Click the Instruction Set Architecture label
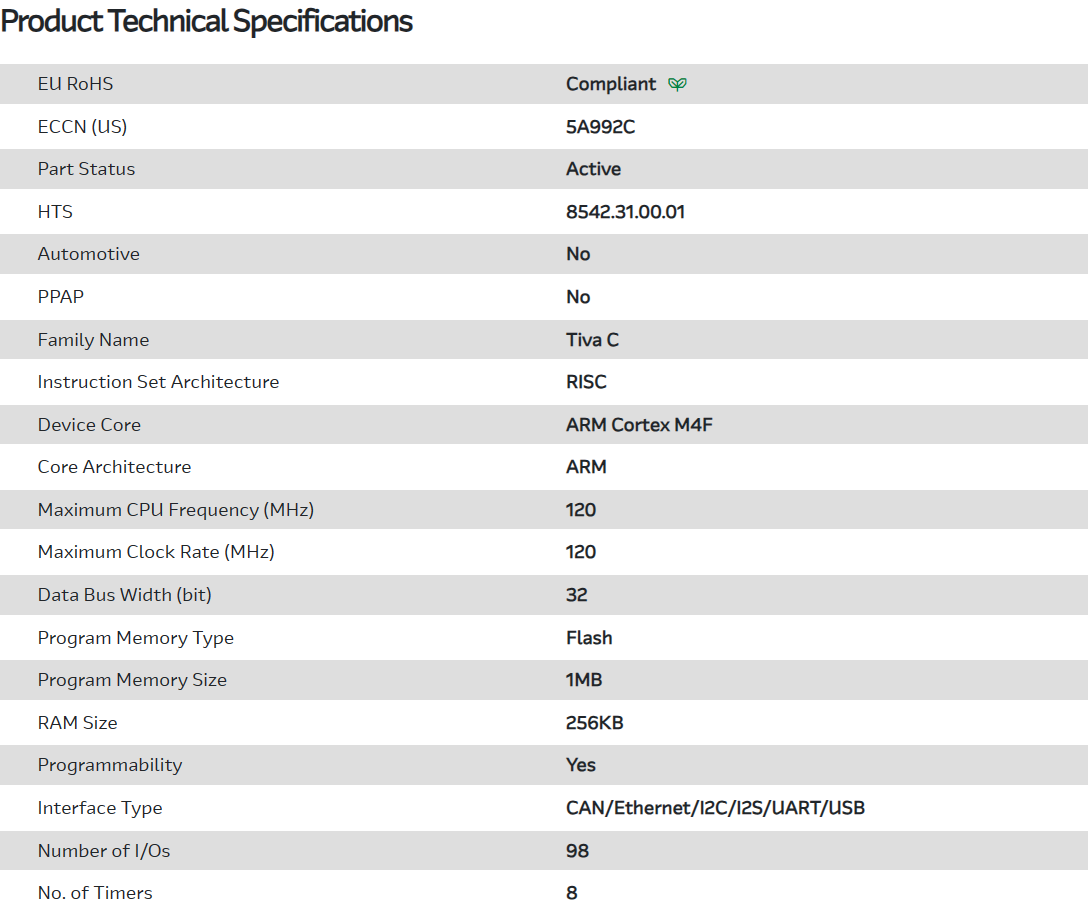Screen dimensions: 1088x908 coord(158,382)
